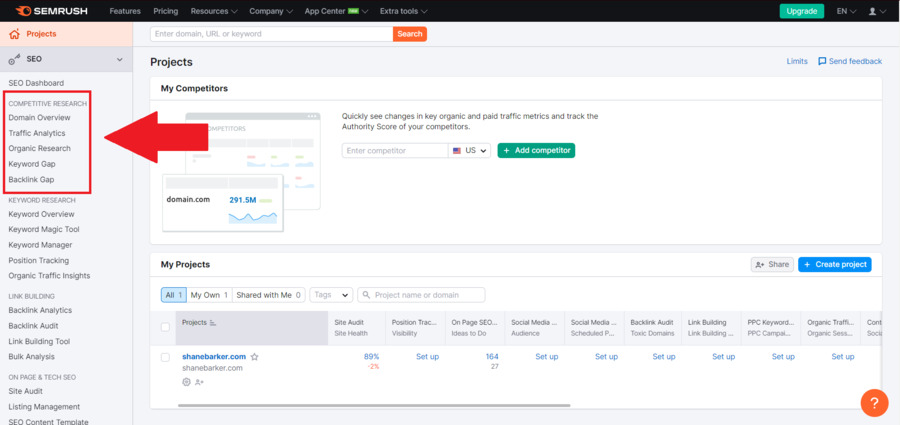
Task: Open Organic Research in sidebar
Action: [40, 148]
